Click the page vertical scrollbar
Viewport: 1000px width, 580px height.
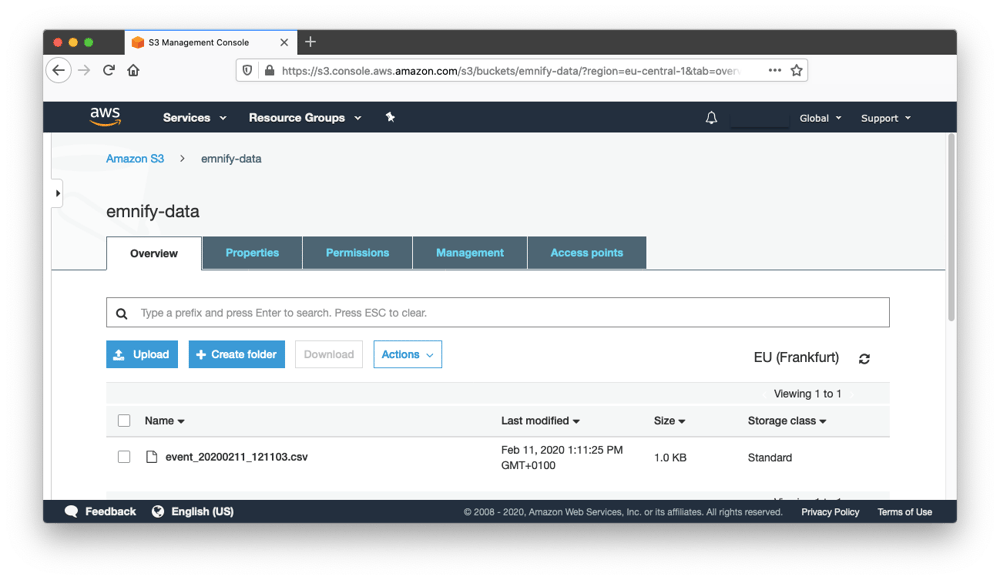951,227
